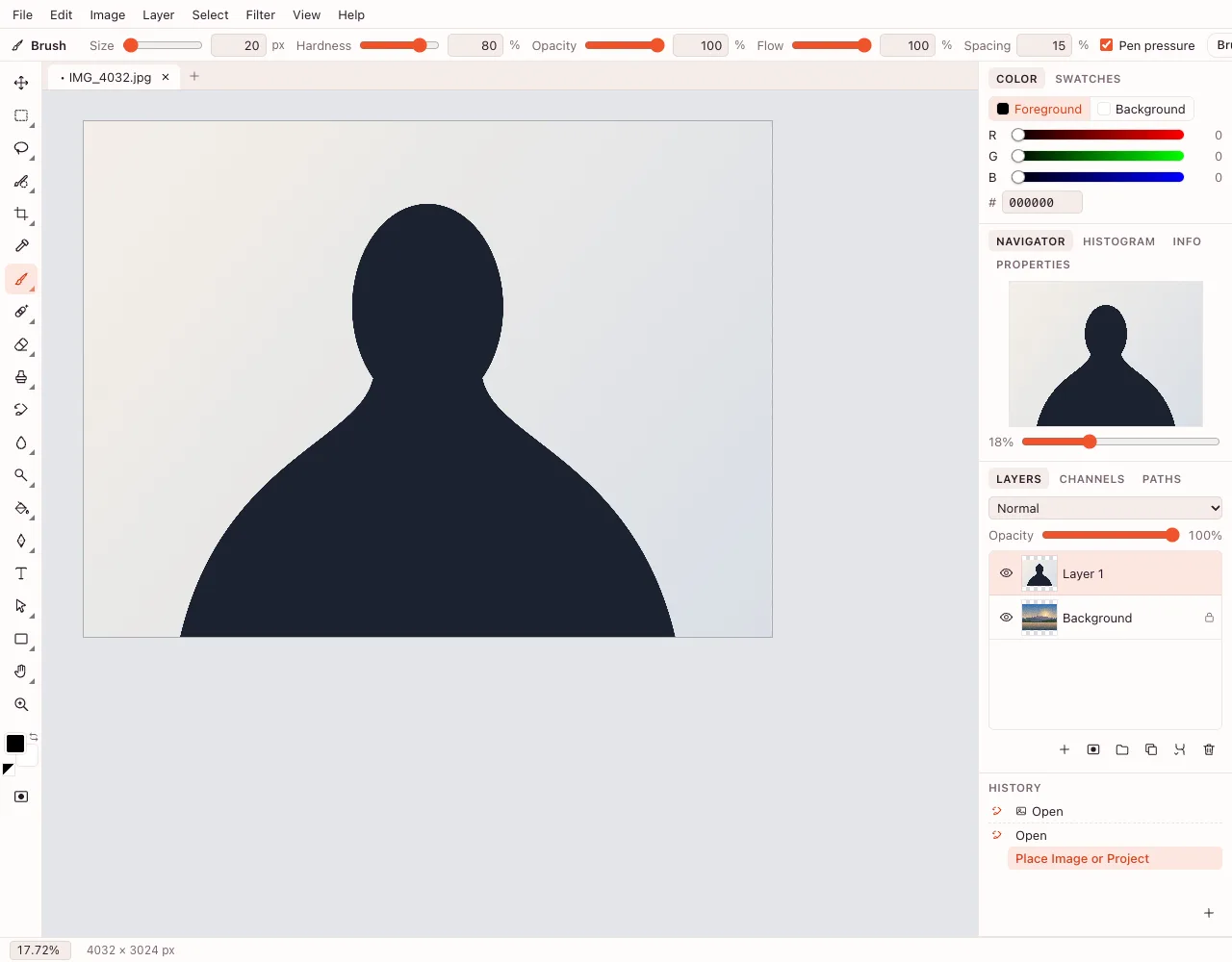The height and width of the screenshot is (962, 1232).
Task: Hide the Background layer eye
Action: [1006, 618]
